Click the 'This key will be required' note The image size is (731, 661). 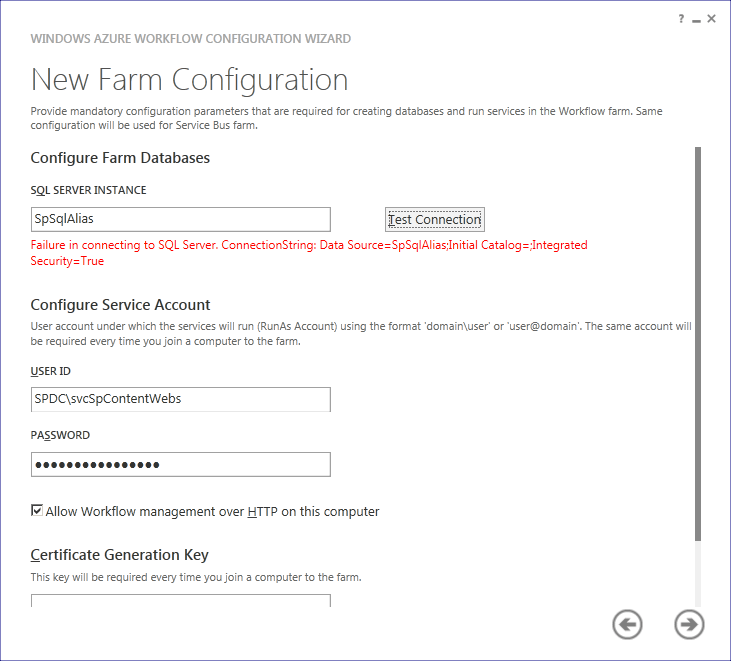(196, 577)
